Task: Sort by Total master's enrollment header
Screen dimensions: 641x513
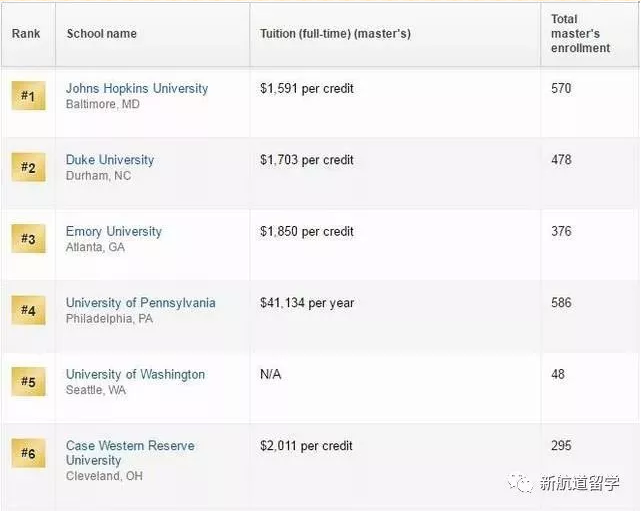Action: tap(580, 34)
